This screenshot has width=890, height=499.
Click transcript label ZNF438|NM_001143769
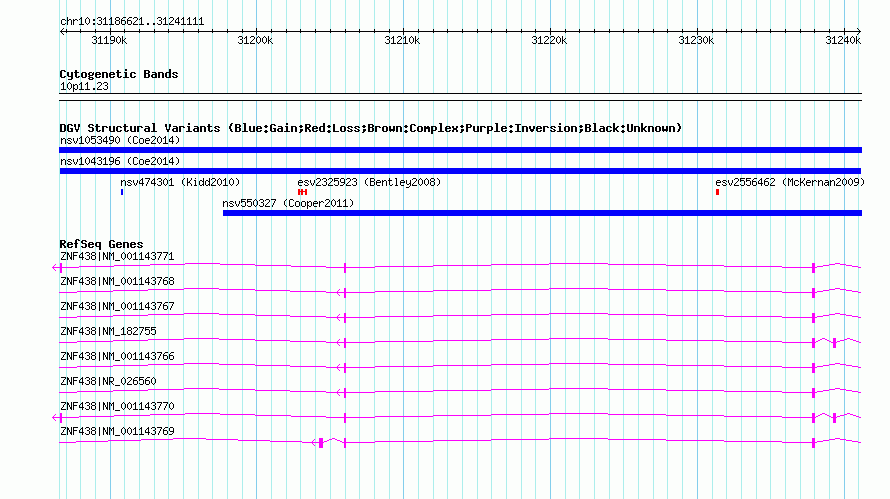point(117,431)
